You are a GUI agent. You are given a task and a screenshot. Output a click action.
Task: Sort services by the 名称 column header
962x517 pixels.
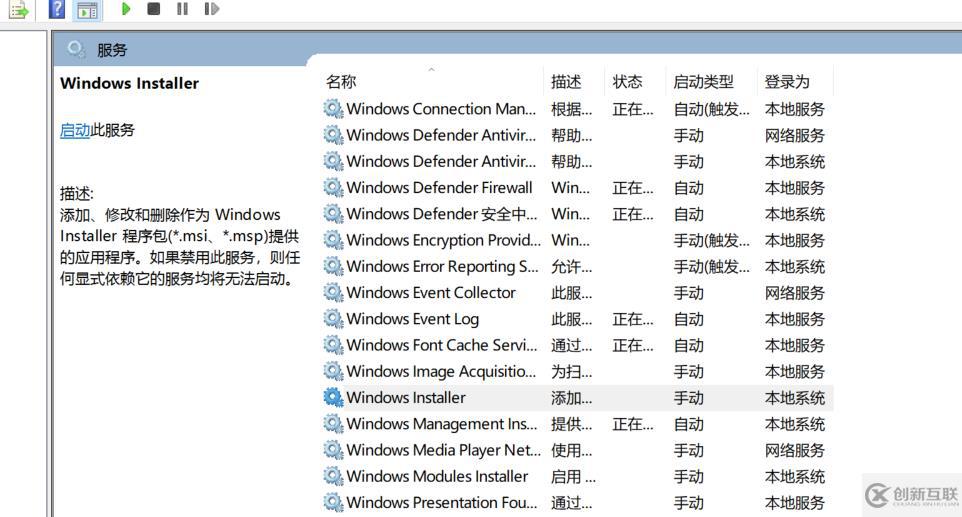341,82
